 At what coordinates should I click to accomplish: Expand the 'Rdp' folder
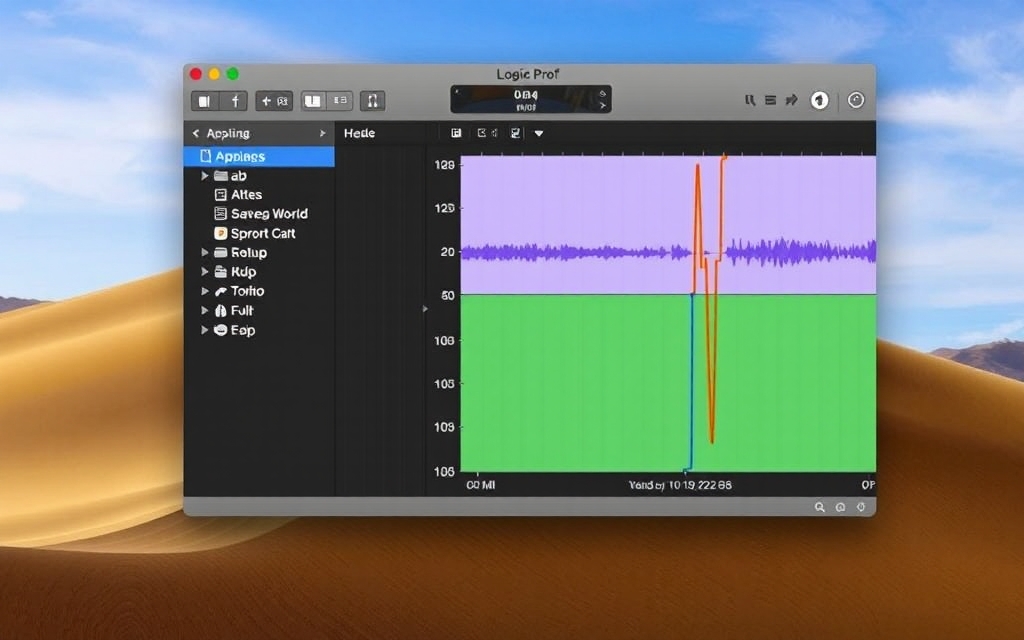pos(204,272)
